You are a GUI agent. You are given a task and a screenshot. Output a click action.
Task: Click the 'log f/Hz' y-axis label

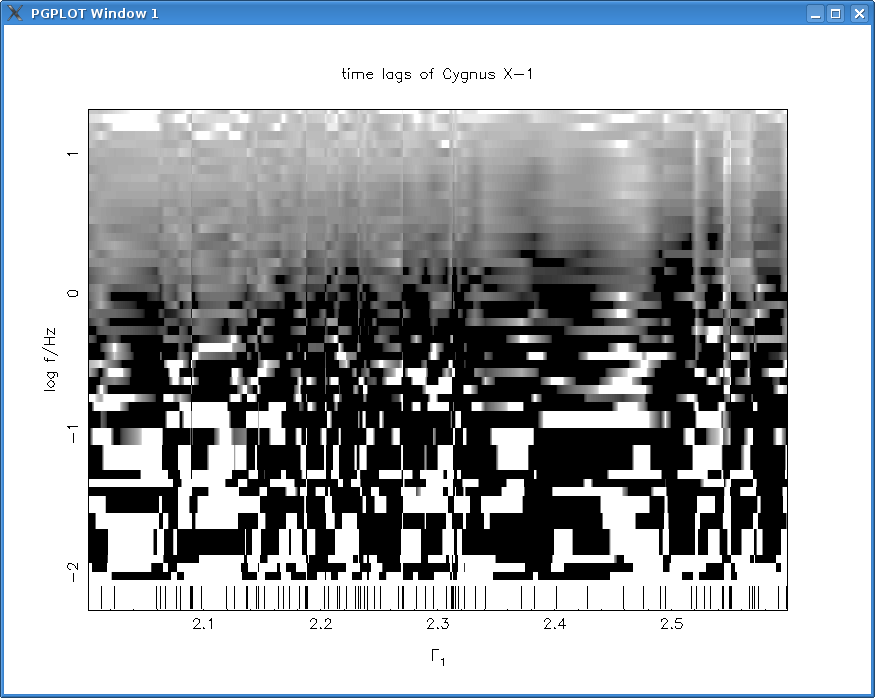(x=50, y=360)
